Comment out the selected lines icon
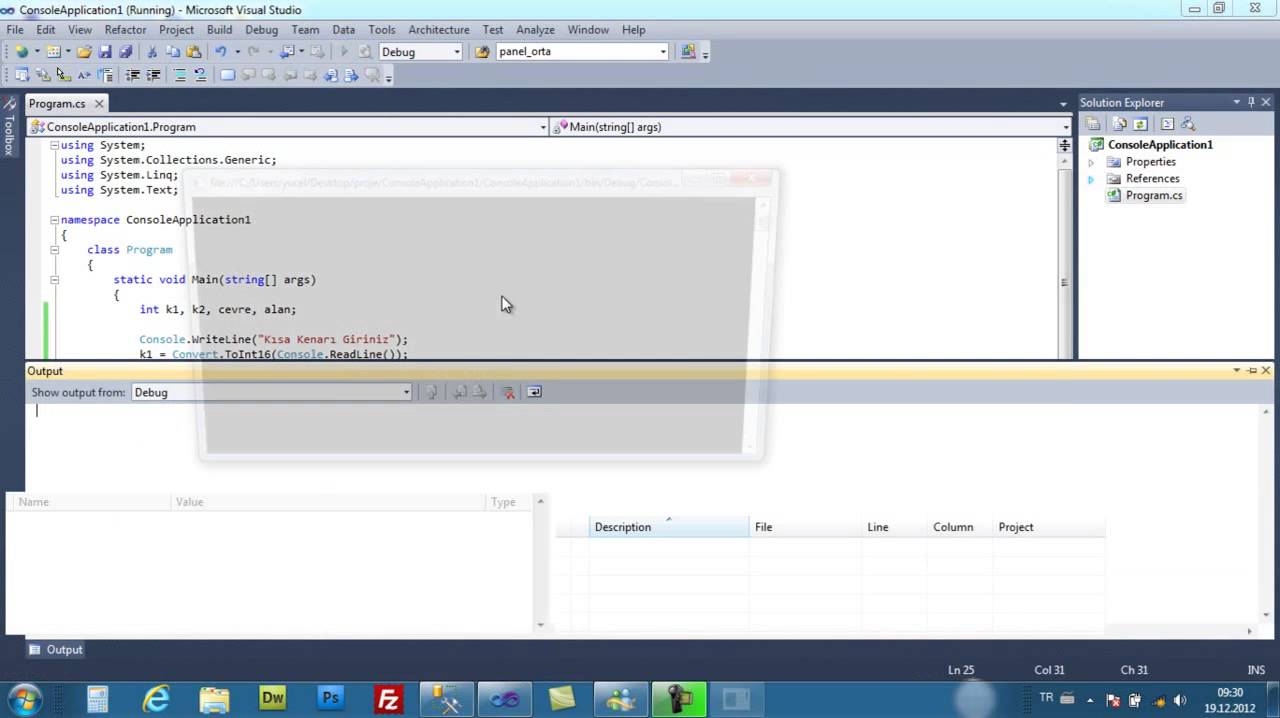 [x=180, y=75]
